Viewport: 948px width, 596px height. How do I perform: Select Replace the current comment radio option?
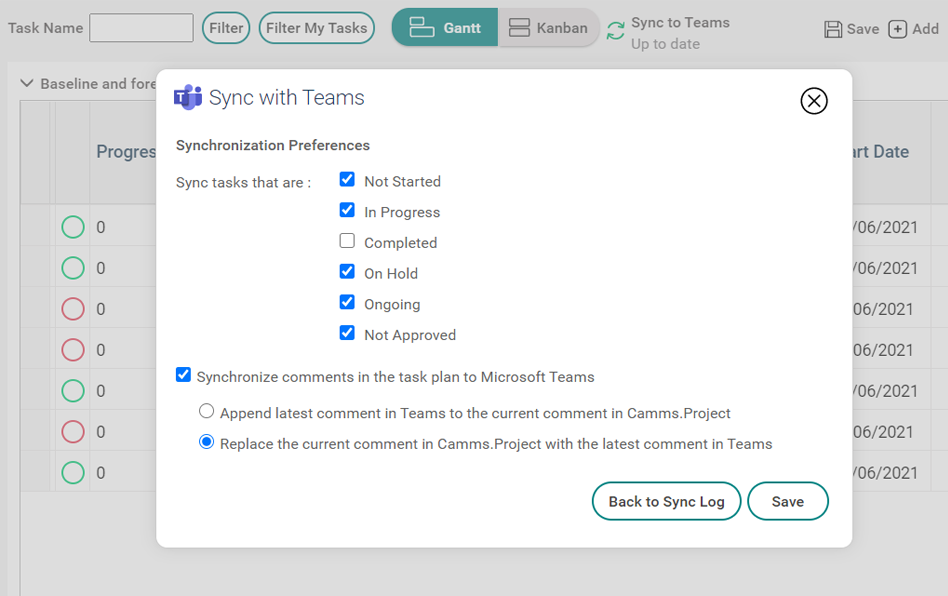click(206, 442)
